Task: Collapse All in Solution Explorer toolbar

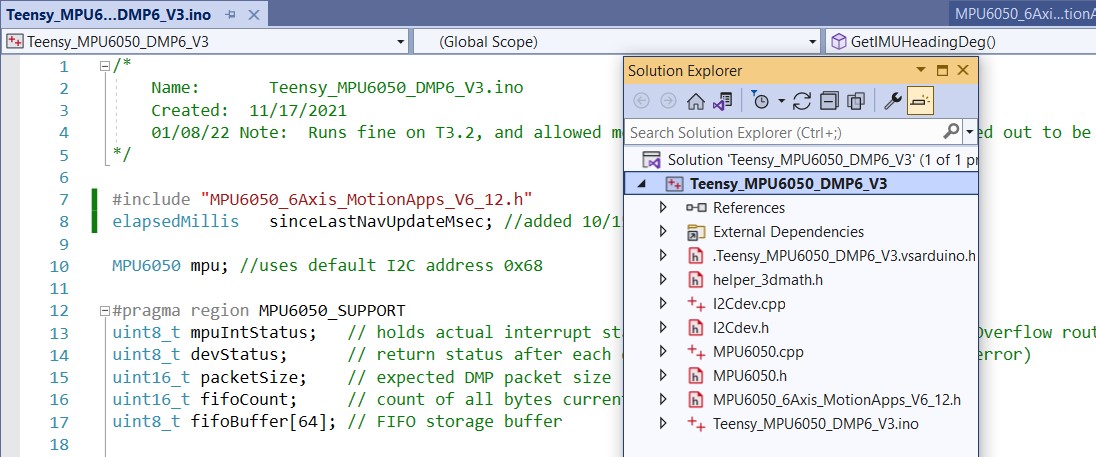Action: (829, 101)
